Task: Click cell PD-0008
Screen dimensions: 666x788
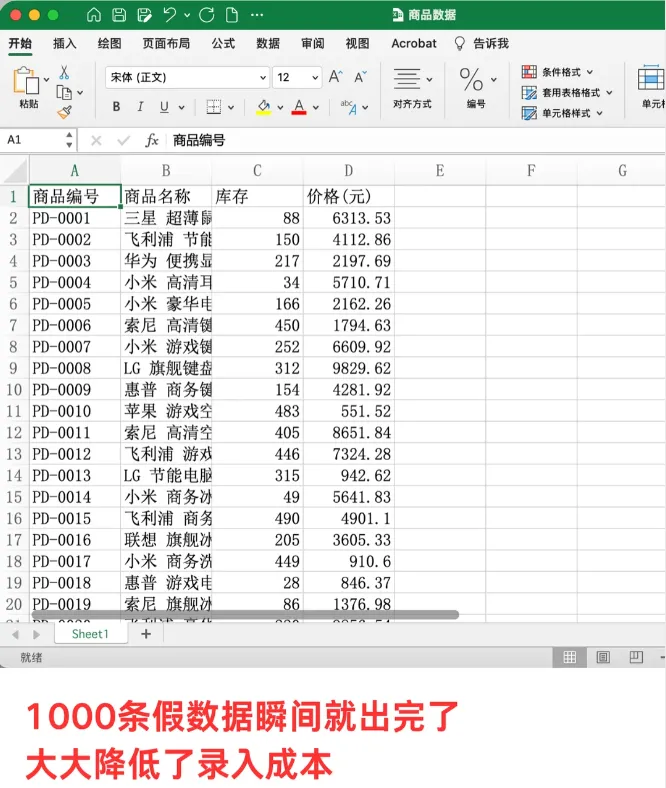Action: (x=75, y=368)
